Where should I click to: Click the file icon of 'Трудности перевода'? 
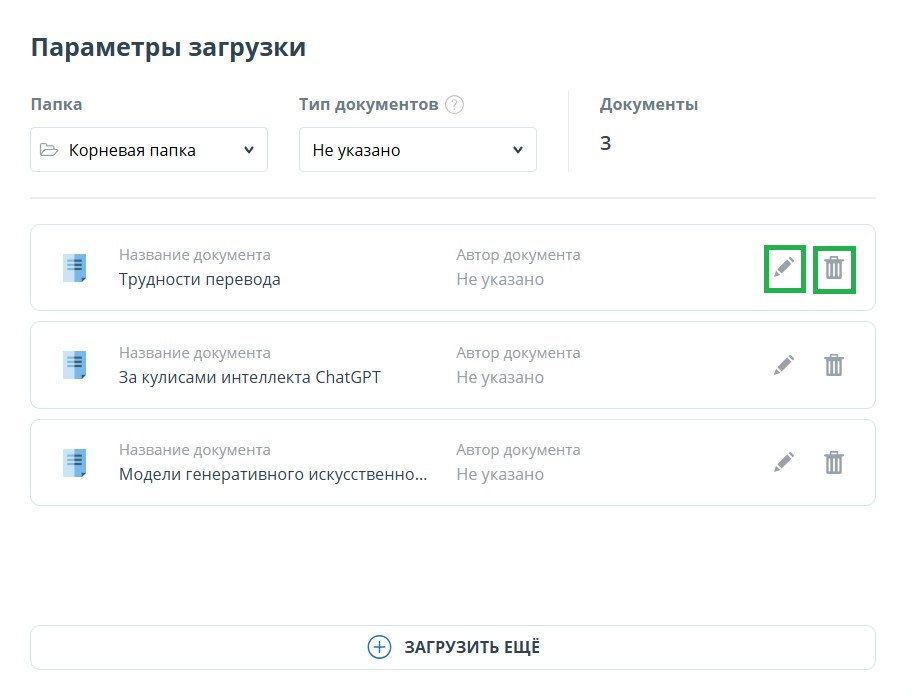[75, 267]
